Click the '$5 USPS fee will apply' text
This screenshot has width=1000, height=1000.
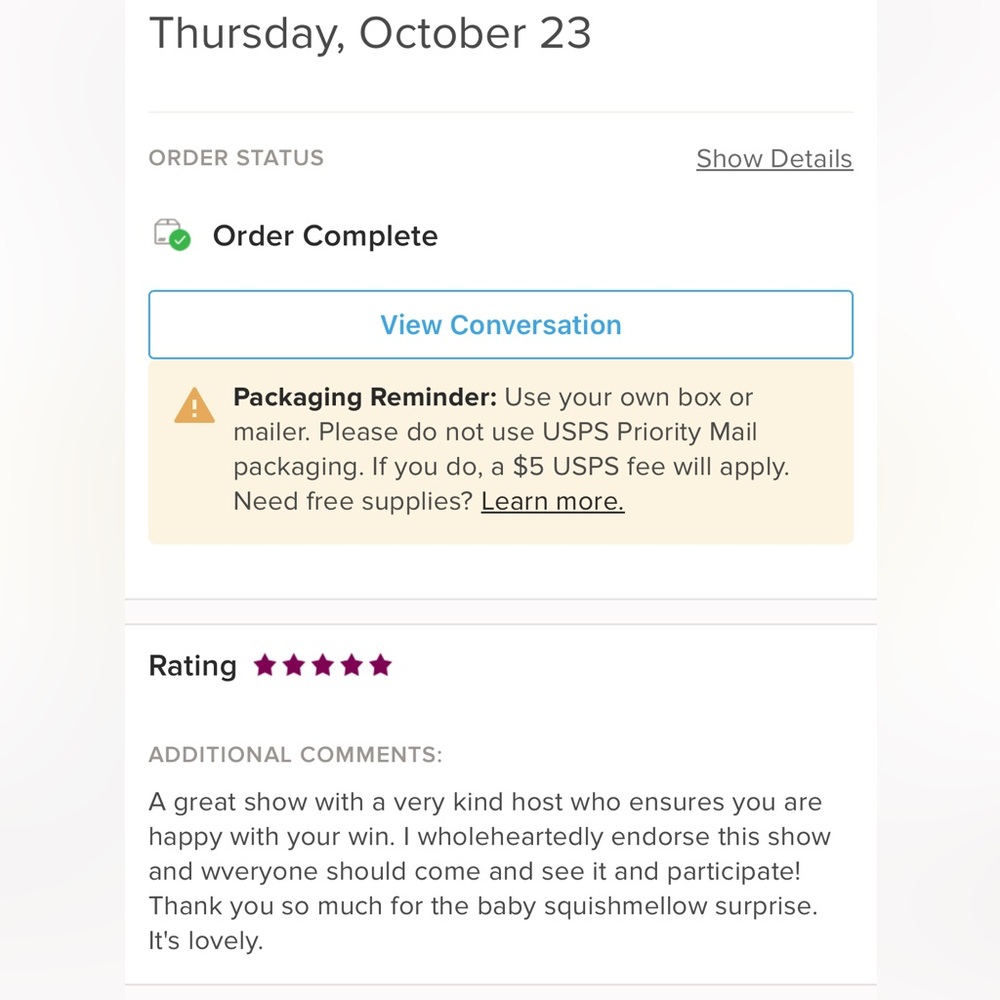658,467
